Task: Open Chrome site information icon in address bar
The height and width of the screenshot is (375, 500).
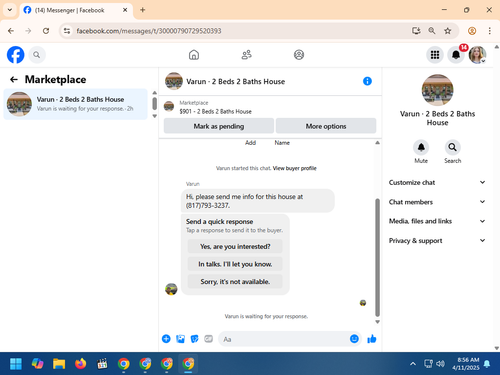Action: pyautogui.click(x=67, y=31)
